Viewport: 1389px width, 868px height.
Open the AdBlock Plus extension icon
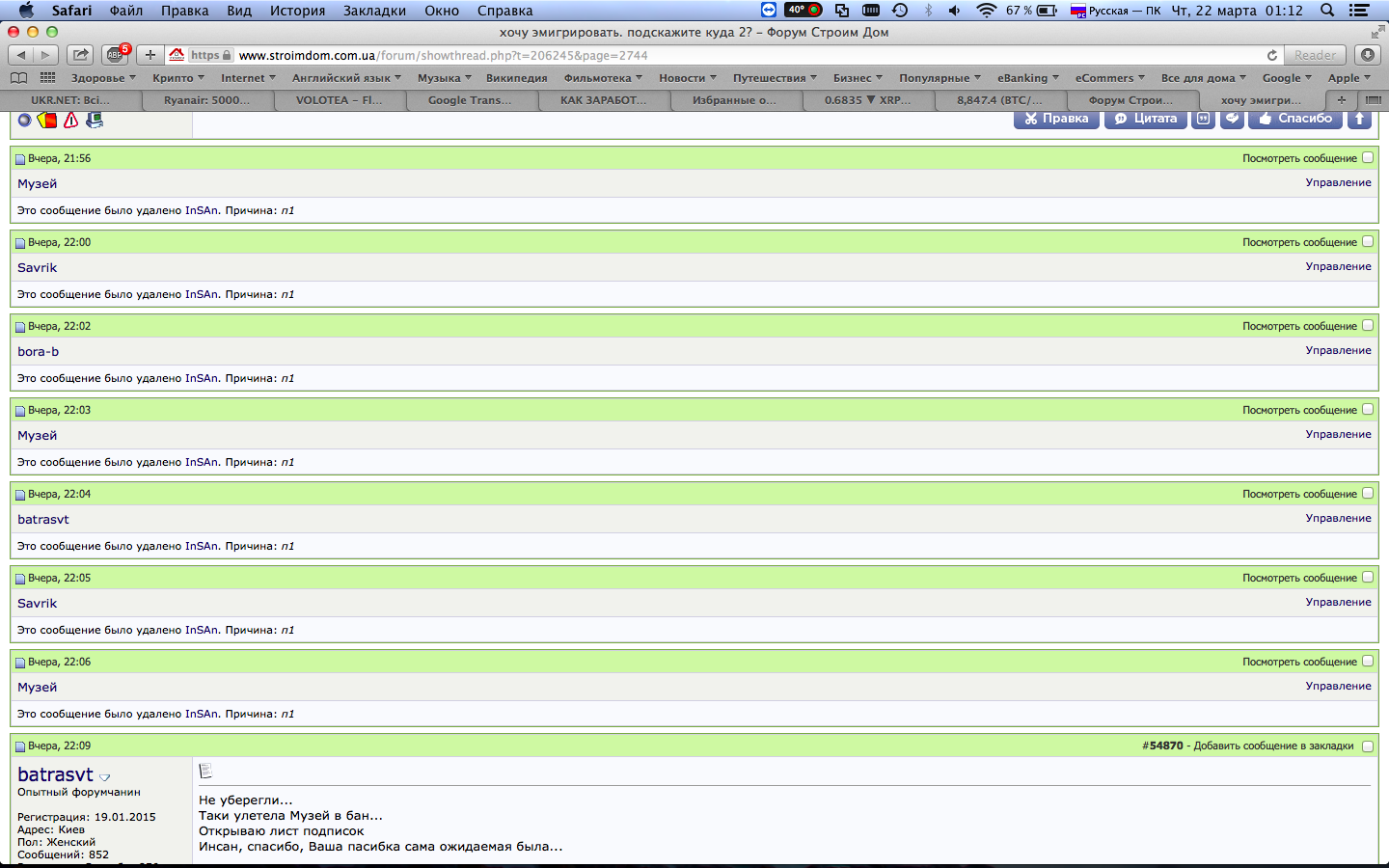point(116,55)
